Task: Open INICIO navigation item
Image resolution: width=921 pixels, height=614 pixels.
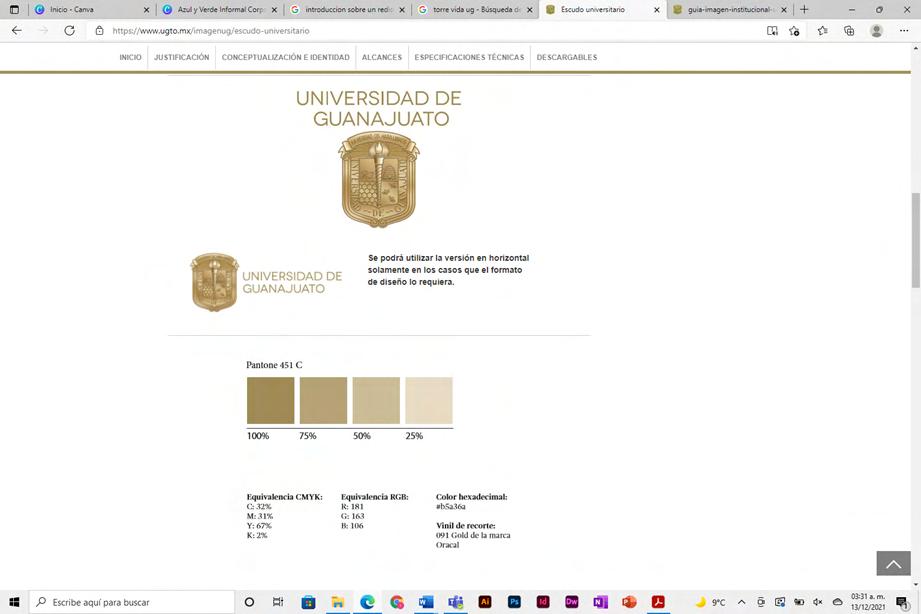Action: pos(130,57)
